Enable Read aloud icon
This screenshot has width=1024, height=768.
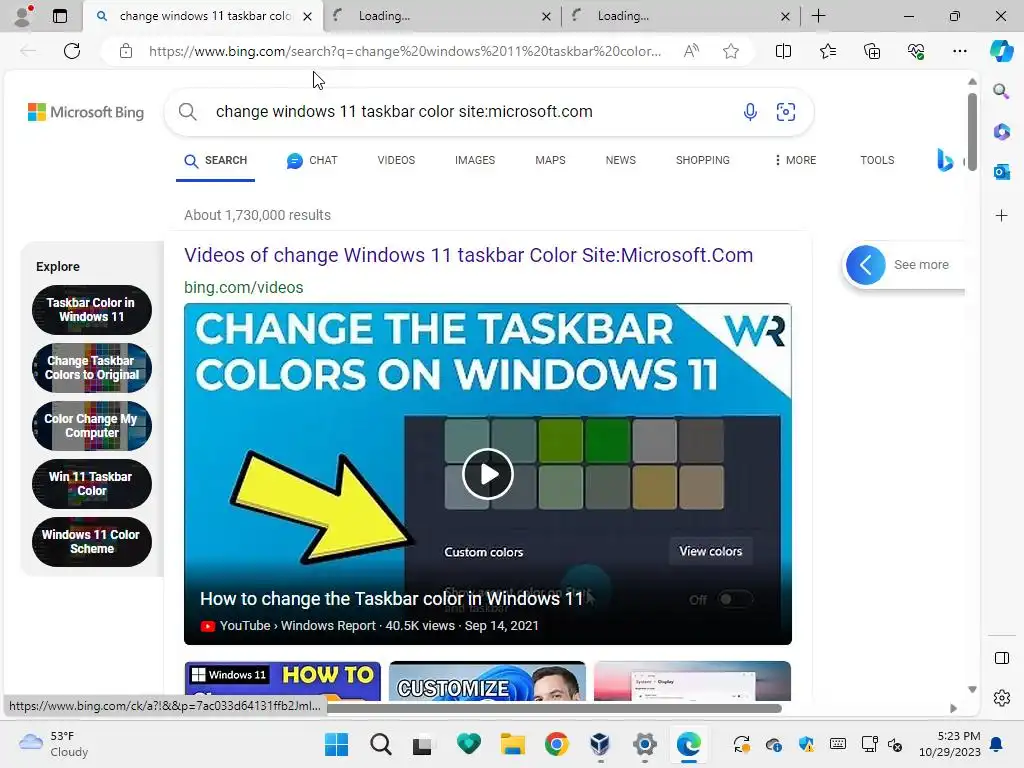(691, 51)
